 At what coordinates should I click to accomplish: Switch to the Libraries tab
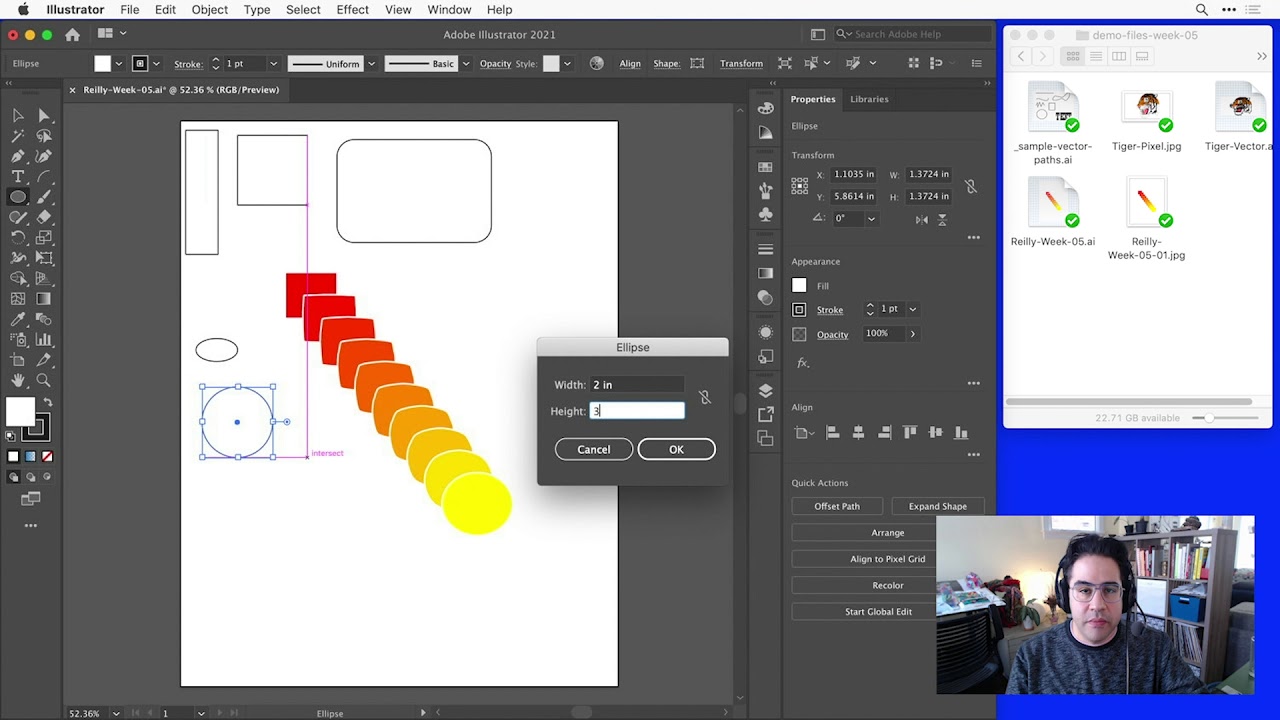869,99
